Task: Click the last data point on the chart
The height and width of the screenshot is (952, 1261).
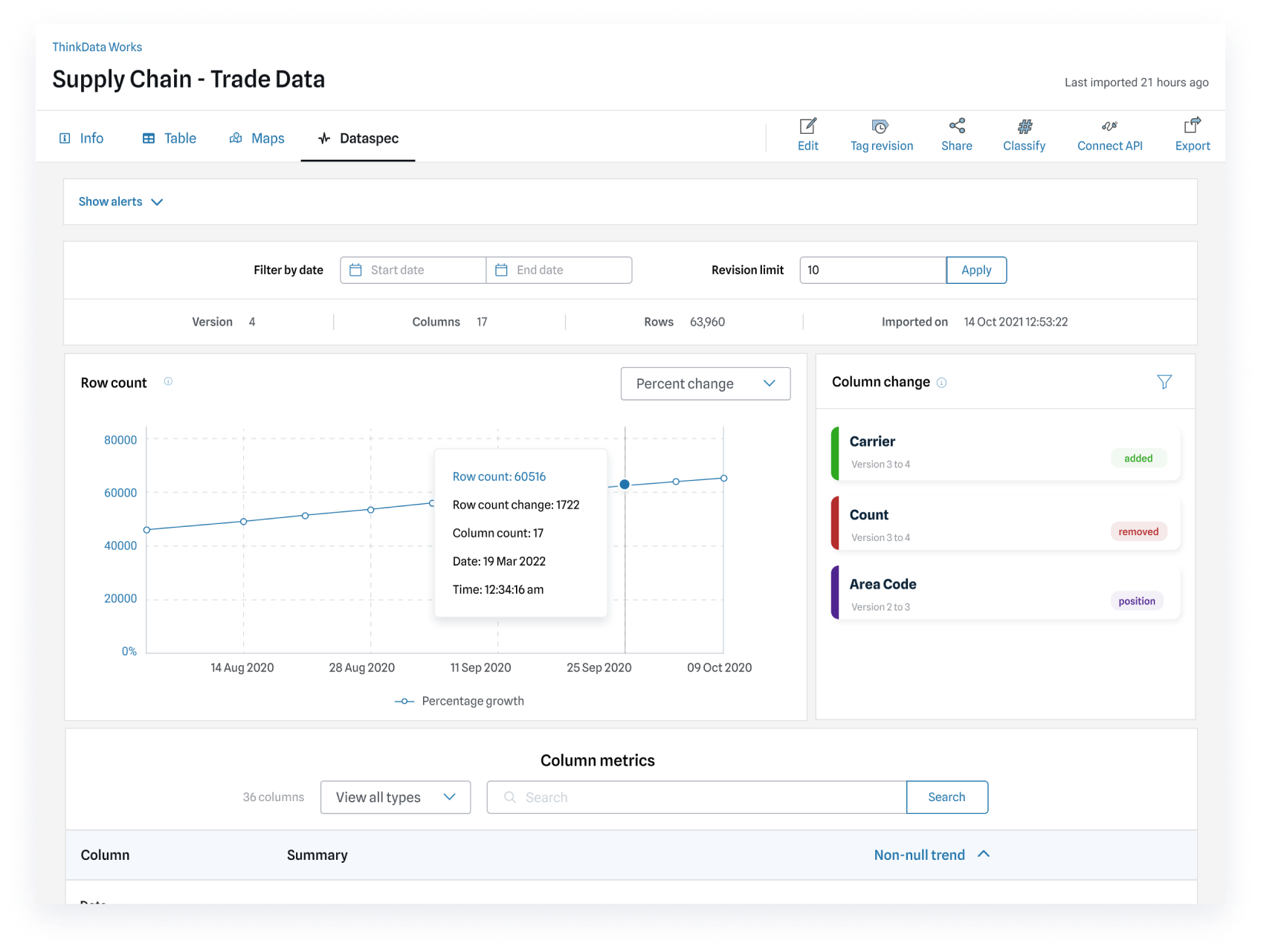Action: tap(724, 478)
